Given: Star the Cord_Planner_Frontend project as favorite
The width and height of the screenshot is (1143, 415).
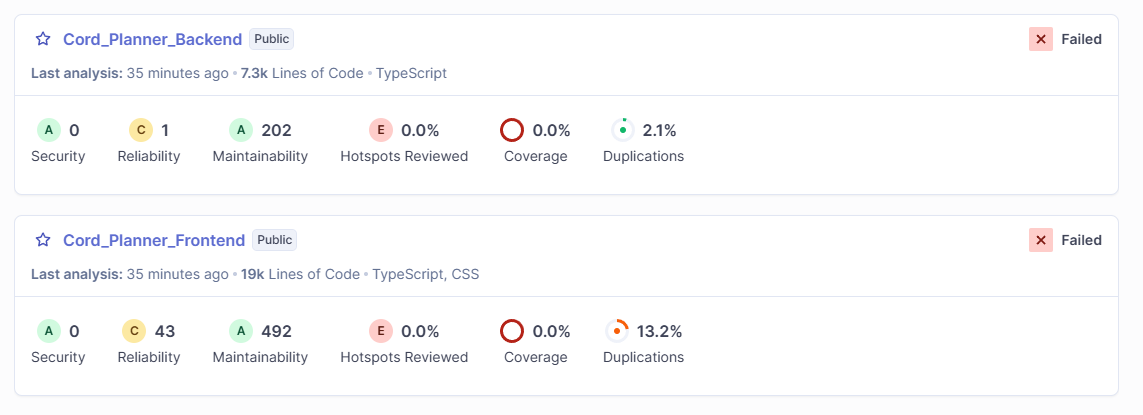Looking at the screenshot, I should (43, 240).
